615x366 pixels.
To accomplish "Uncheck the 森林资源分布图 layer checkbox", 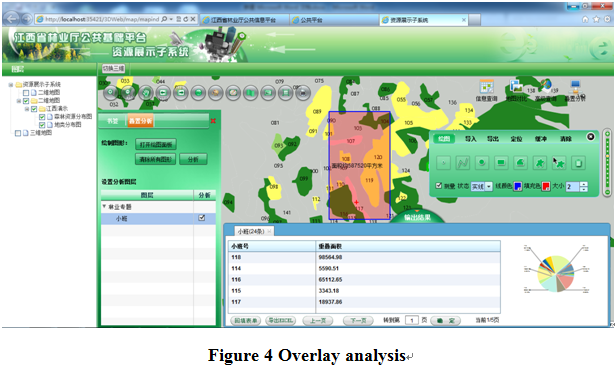I will (x=42, y=117).
